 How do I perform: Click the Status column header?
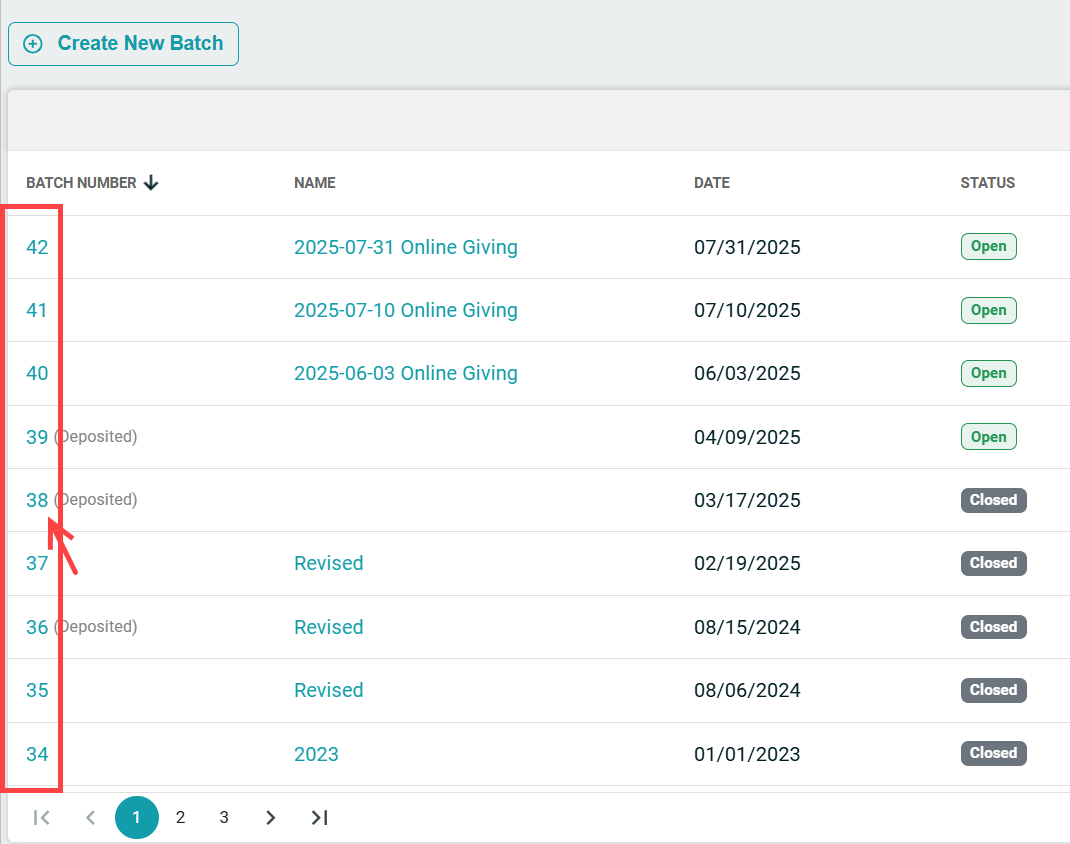(x=987, y=183)
